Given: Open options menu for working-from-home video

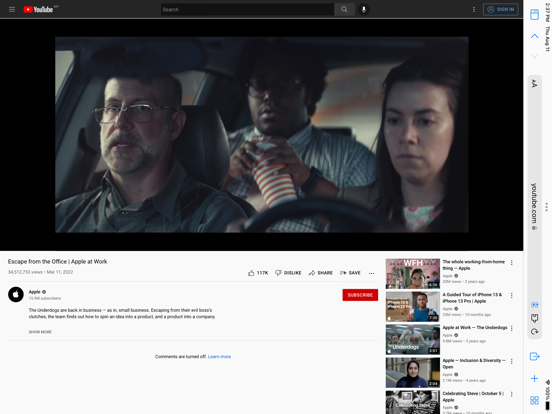Looking at the screenshot, I should [x=512, y=263].
